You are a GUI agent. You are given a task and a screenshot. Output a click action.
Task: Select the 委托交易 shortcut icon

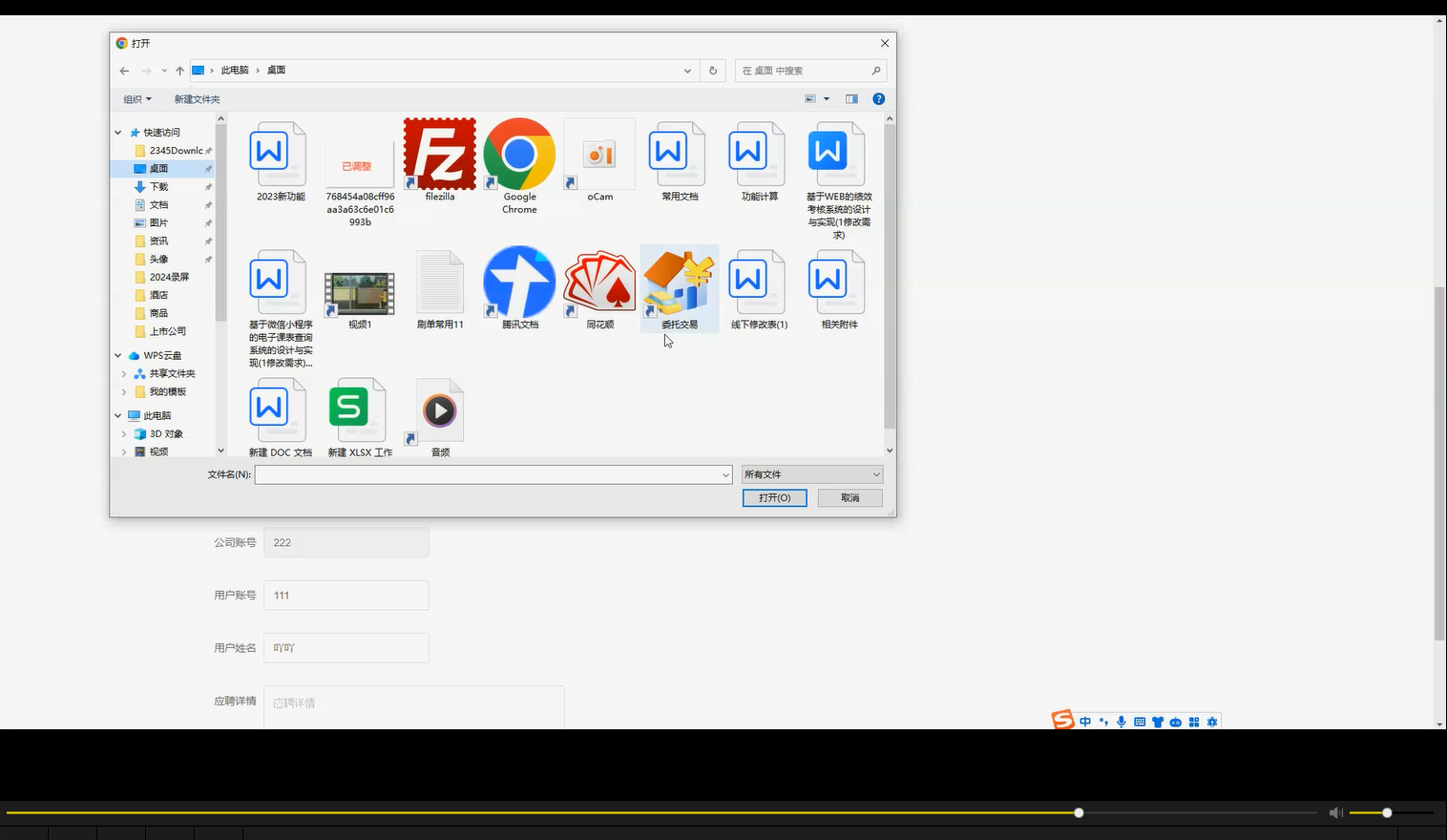click(680, 282)
